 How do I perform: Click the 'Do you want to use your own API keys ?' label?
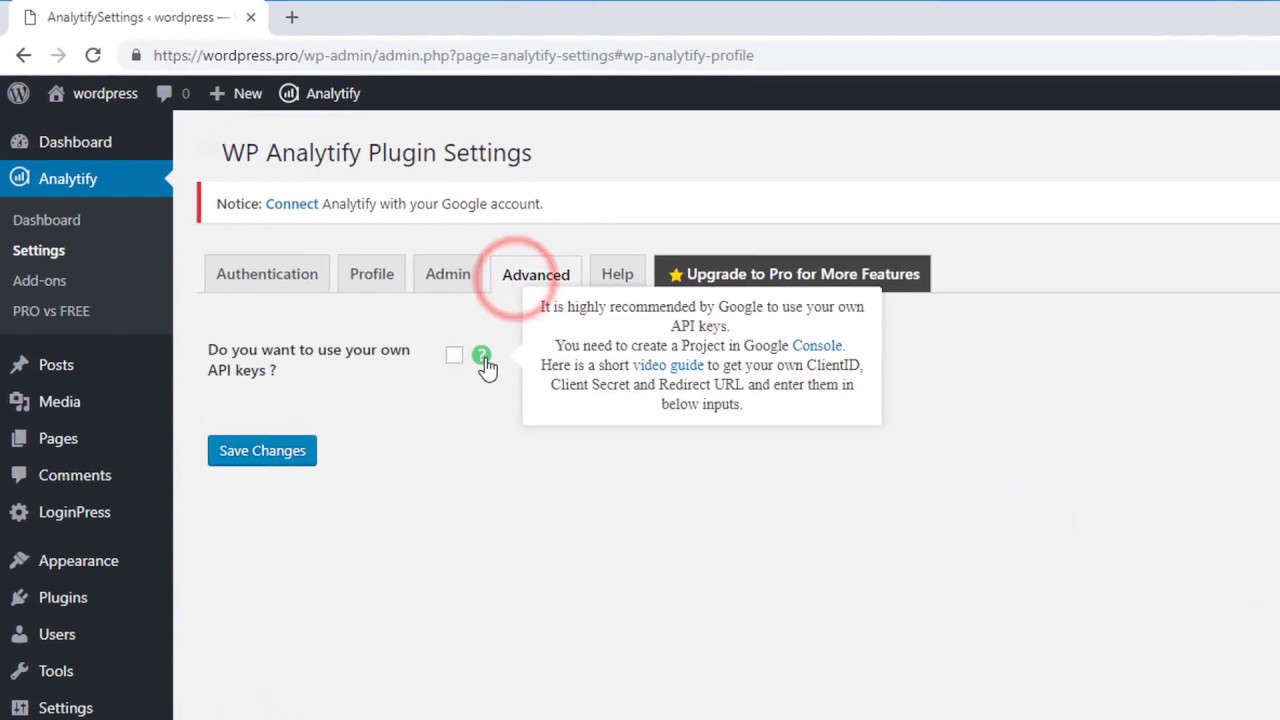[309, 360]
